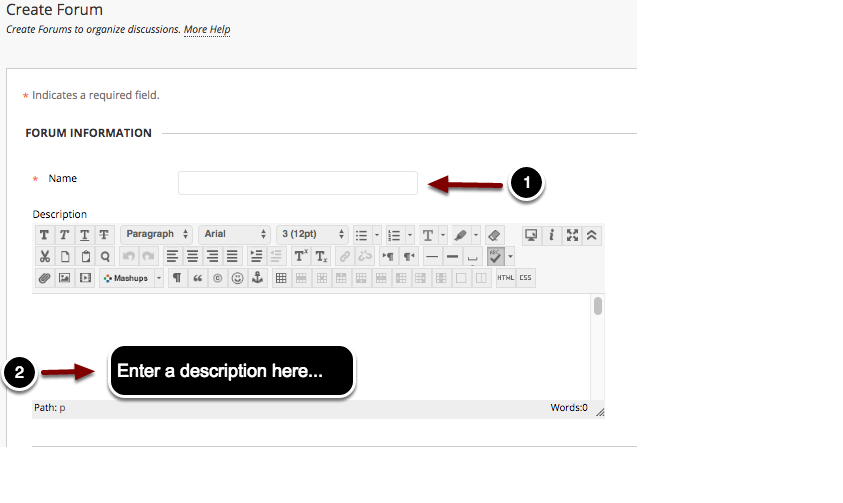
Task: Expand the Mashups dropdown arrow
Action: [159, 278]
